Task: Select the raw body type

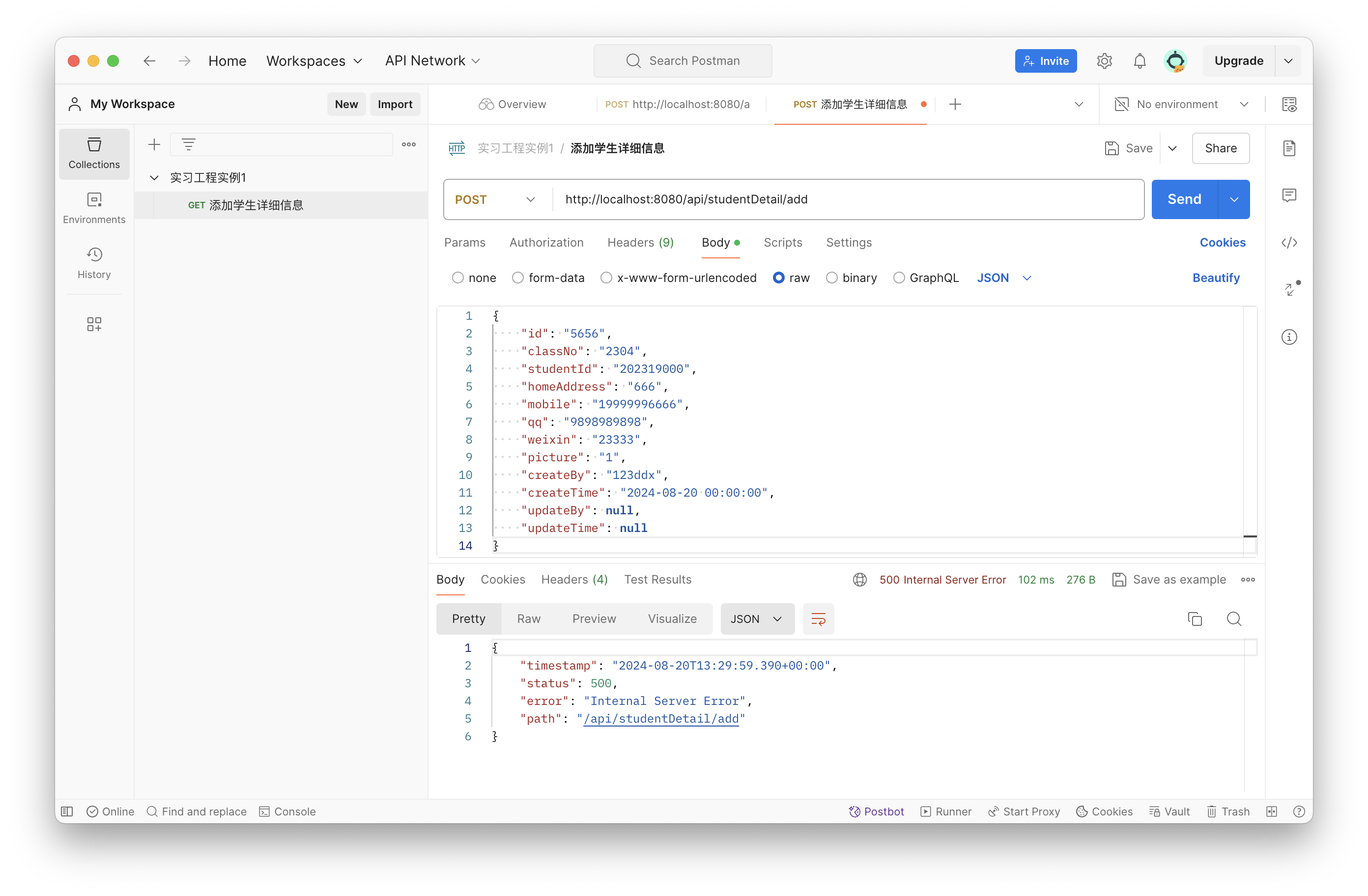Action: 778,278
